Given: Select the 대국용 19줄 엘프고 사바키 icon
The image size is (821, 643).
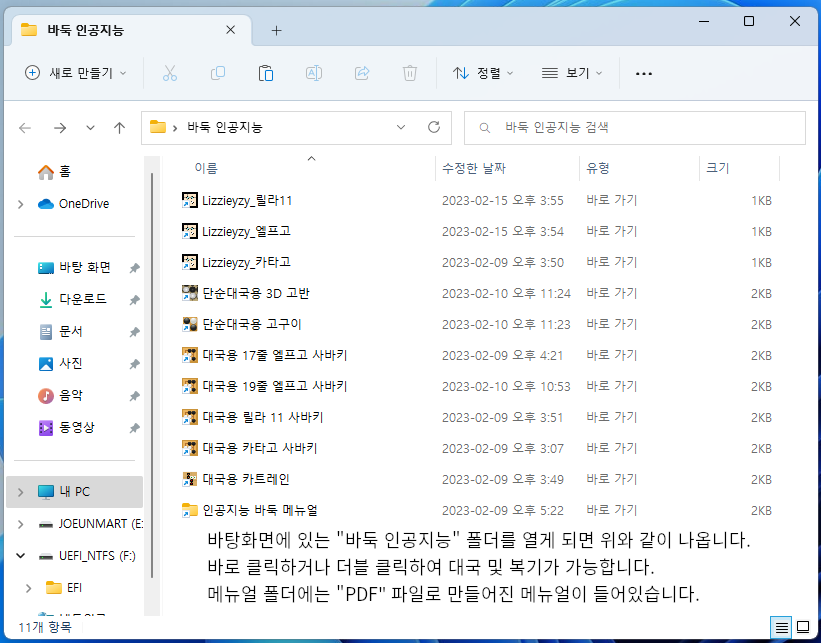Looking at the screenshot, I should pos(190,386).
